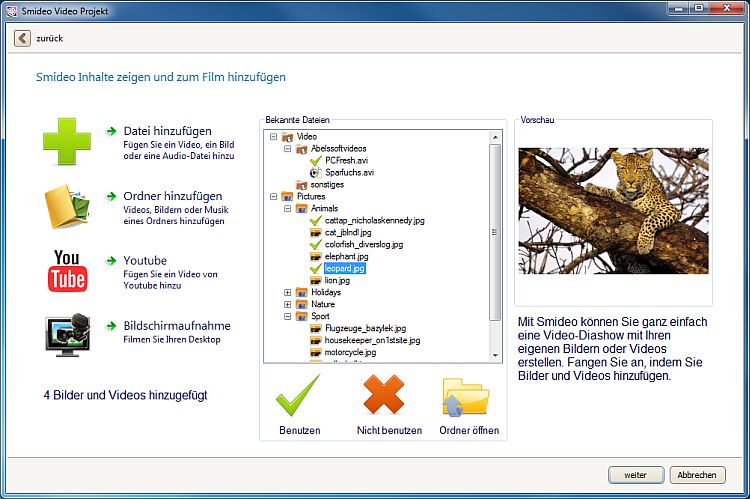The height and width of the screenshot is (499, 750).
Task: Click the green checkmark Benutzen icon
Action: (x=298, y=396)
